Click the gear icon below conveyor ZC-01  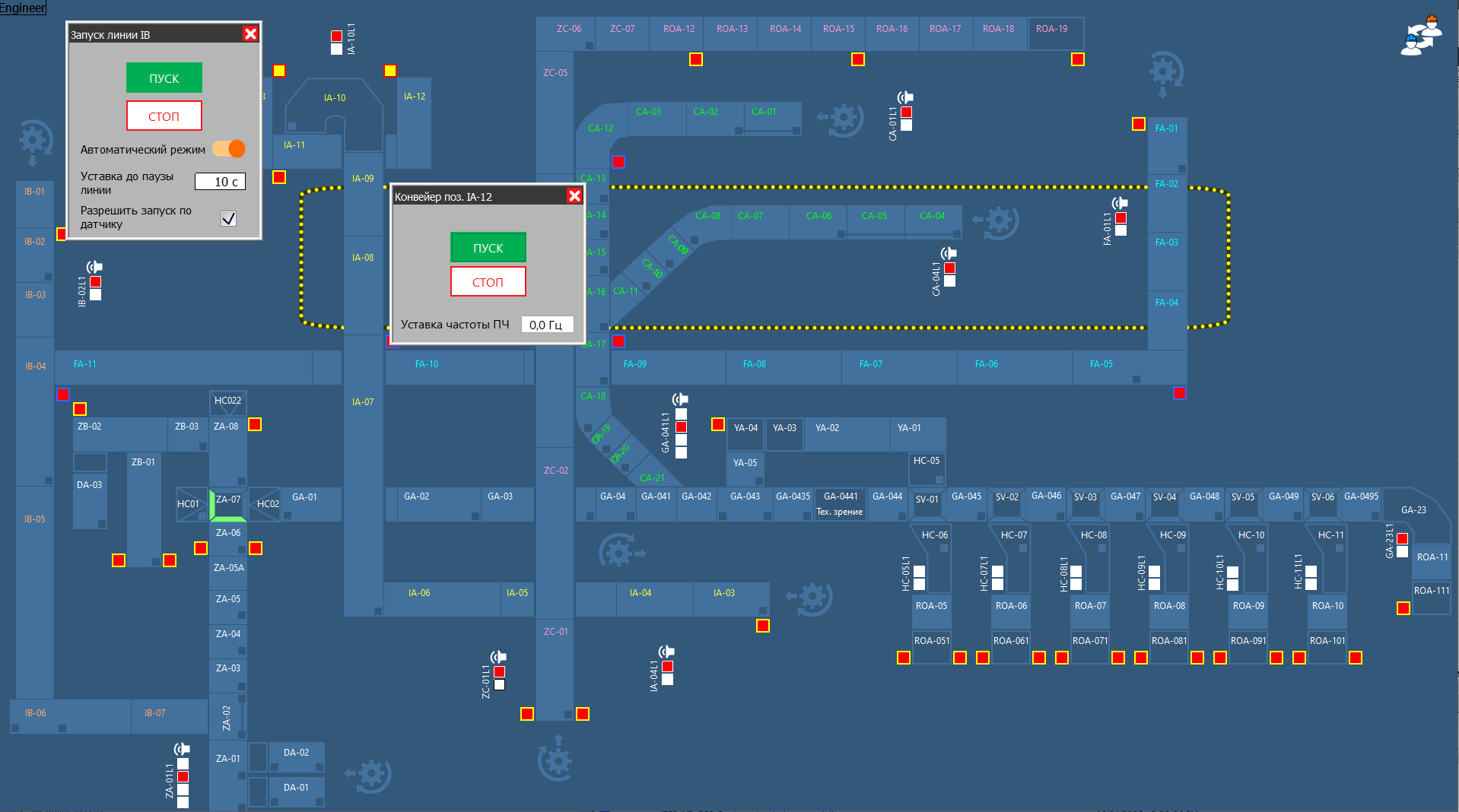pos(555,758)
